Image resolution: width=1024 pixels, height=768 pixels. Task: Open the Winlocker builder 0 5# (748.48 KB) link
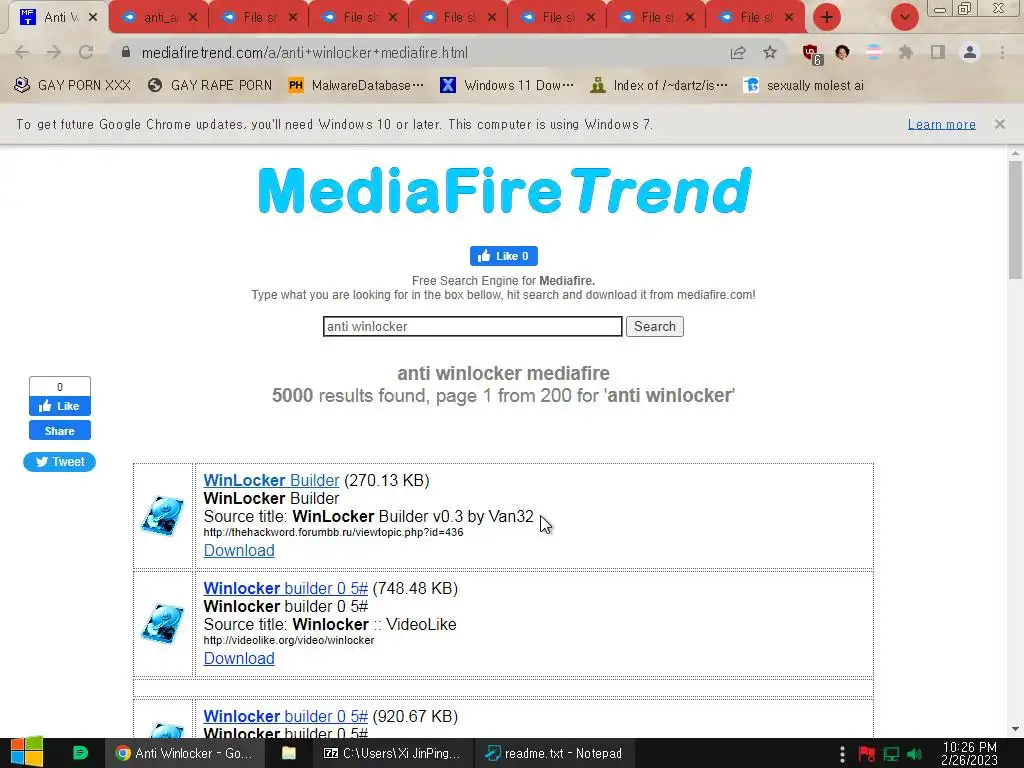pos(285,588)
